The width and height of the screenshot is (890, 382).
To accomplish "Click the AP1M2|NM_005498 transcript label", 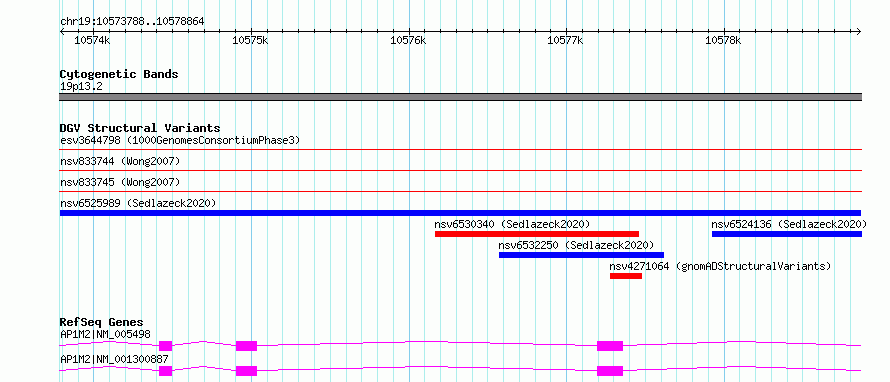I will pyautogui.click(x=106, y=335).
